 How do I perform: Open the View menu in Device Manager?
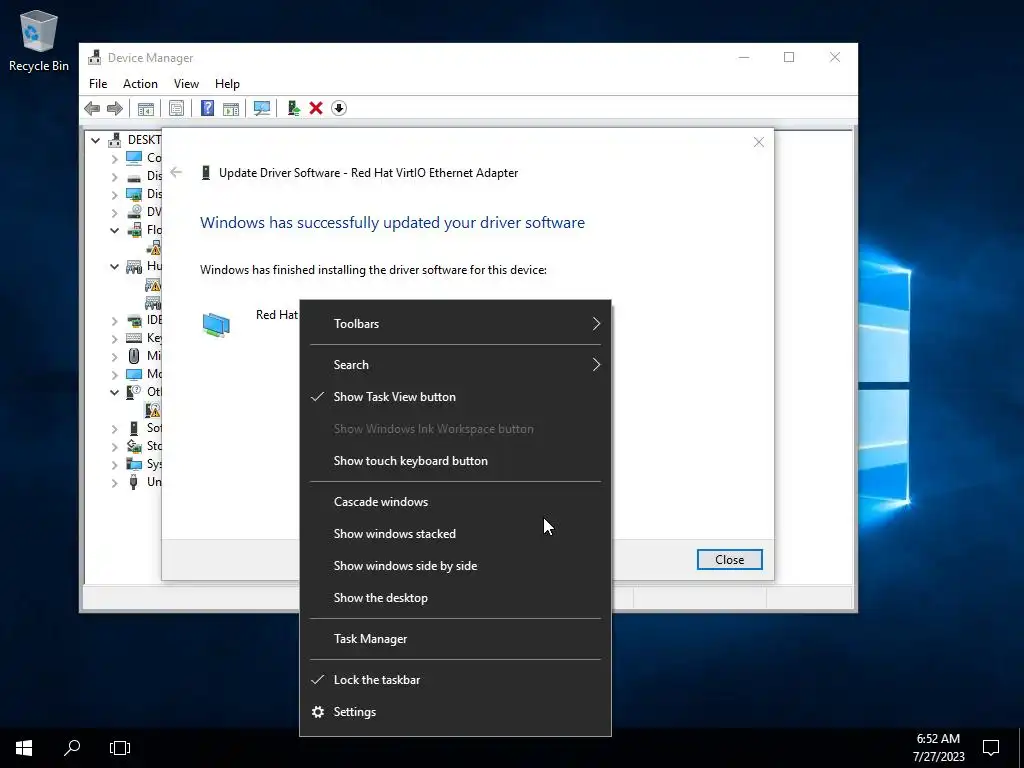[186, 84]
